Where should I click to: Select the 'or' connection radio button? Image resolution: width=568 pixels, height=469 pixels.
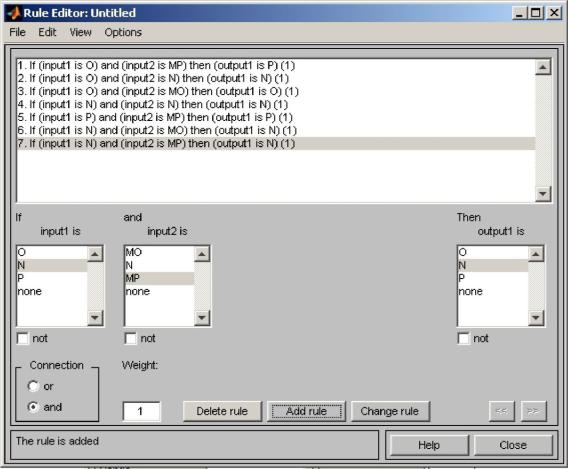(x=33, y=386)
